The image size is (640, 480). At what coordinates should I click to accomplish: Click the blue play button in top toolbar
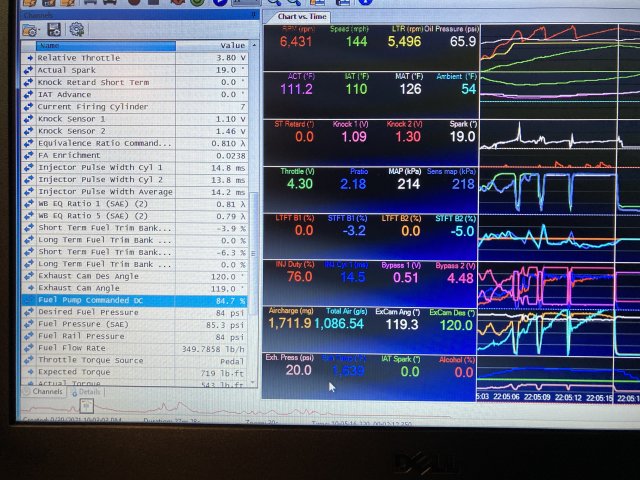pyautogui.click(x=220, y=2)
